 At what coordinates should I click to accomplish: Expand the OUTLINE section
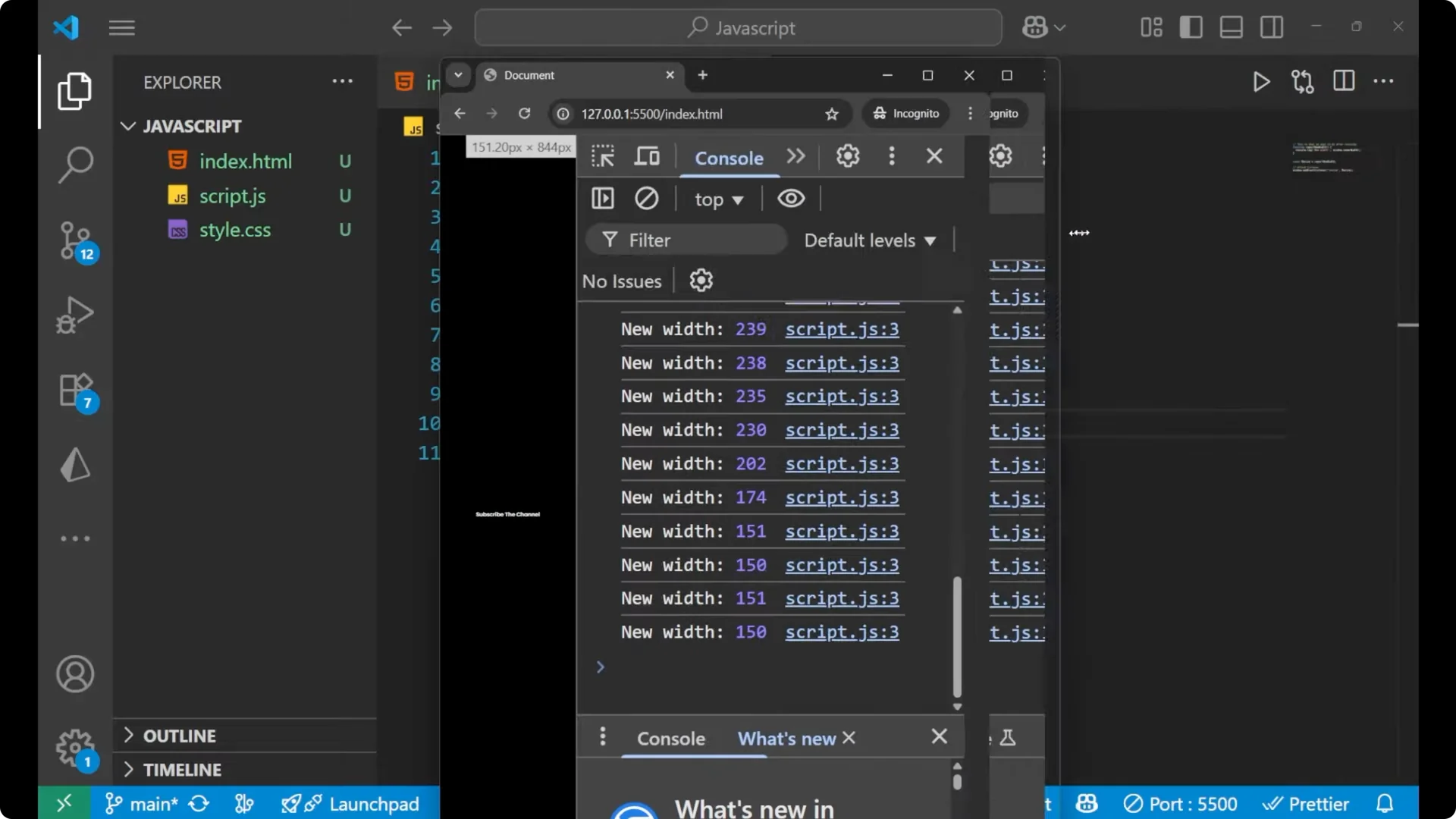pyautogui.click(x=180, y=736)
